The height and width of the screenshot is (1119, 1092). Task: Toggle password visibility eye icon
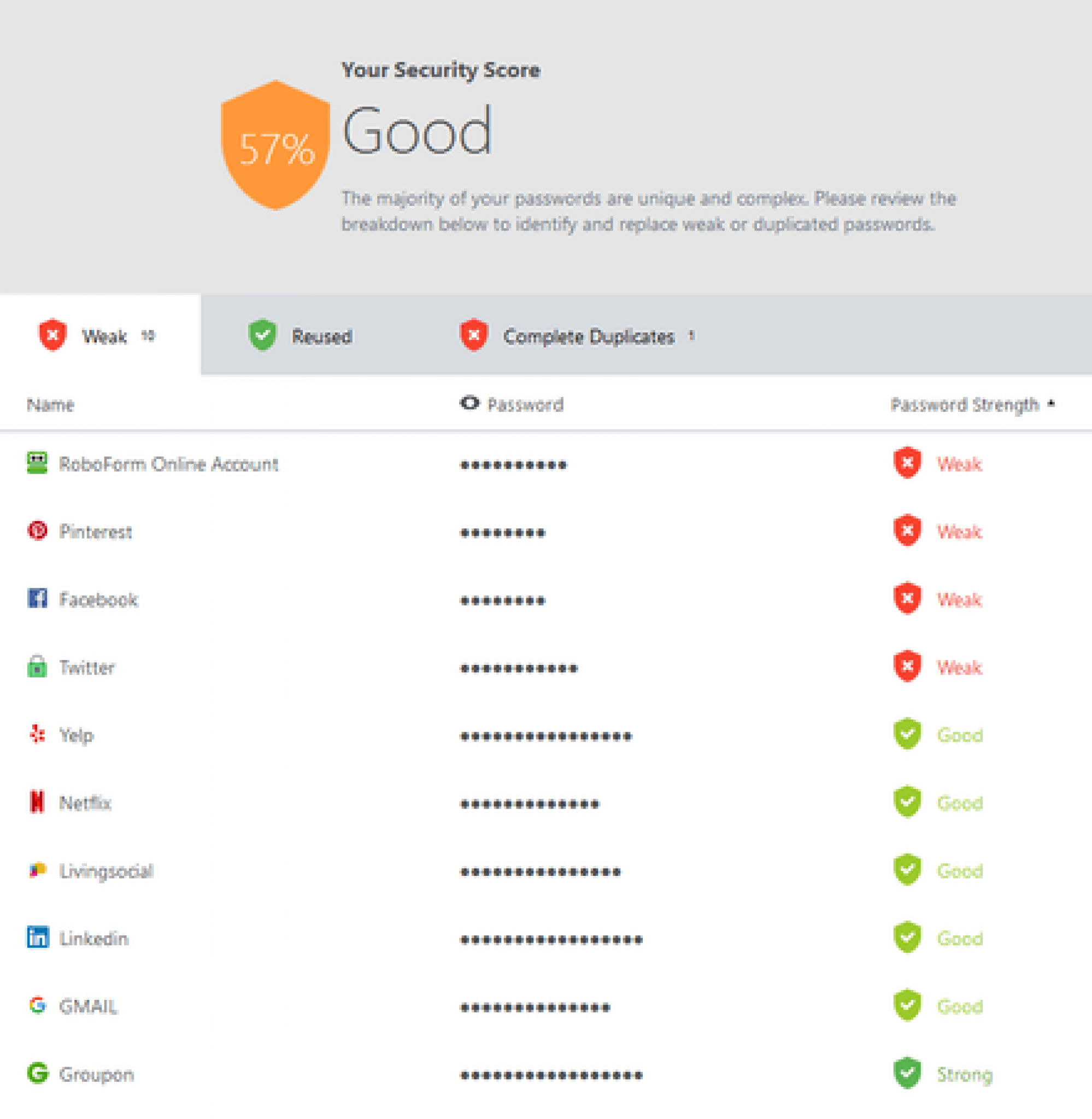pyautogui.click(x=469, y=404)
